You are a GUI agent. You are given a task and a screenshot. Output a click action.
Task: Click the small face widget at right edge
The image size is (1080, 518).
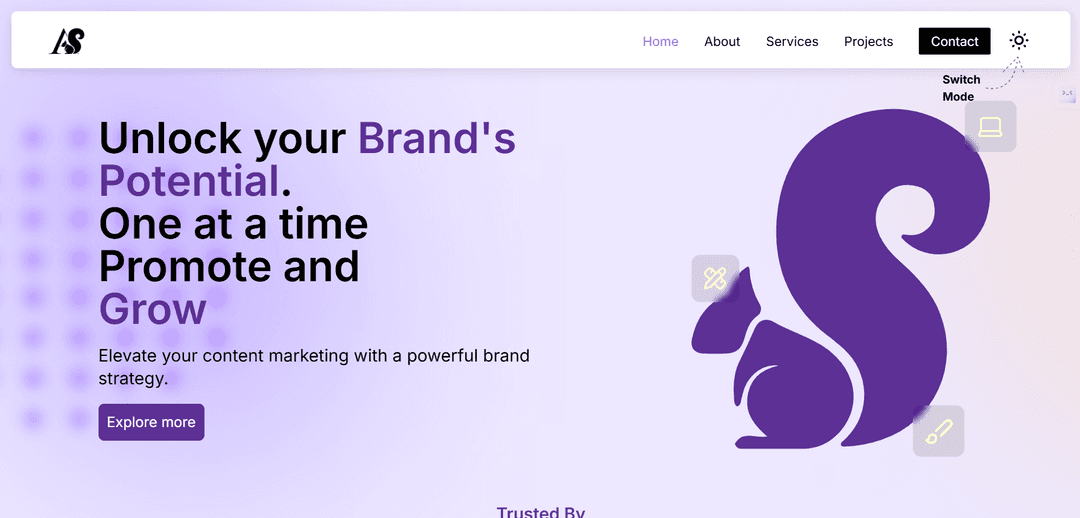[1067, 94]
